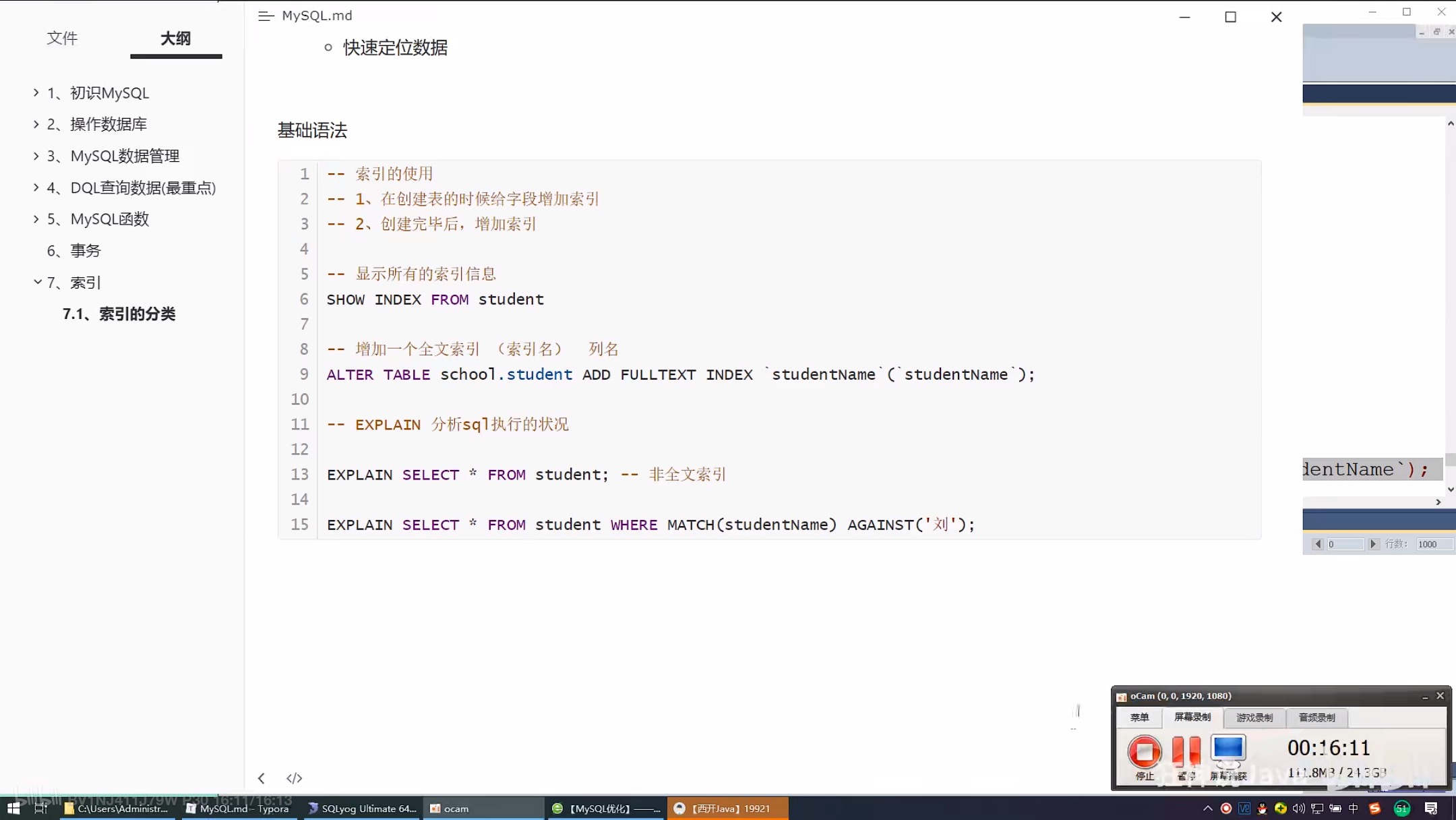Open Sogou input method tray icon
This screenshot has width=1456, height=820.
click(1374, 809)
